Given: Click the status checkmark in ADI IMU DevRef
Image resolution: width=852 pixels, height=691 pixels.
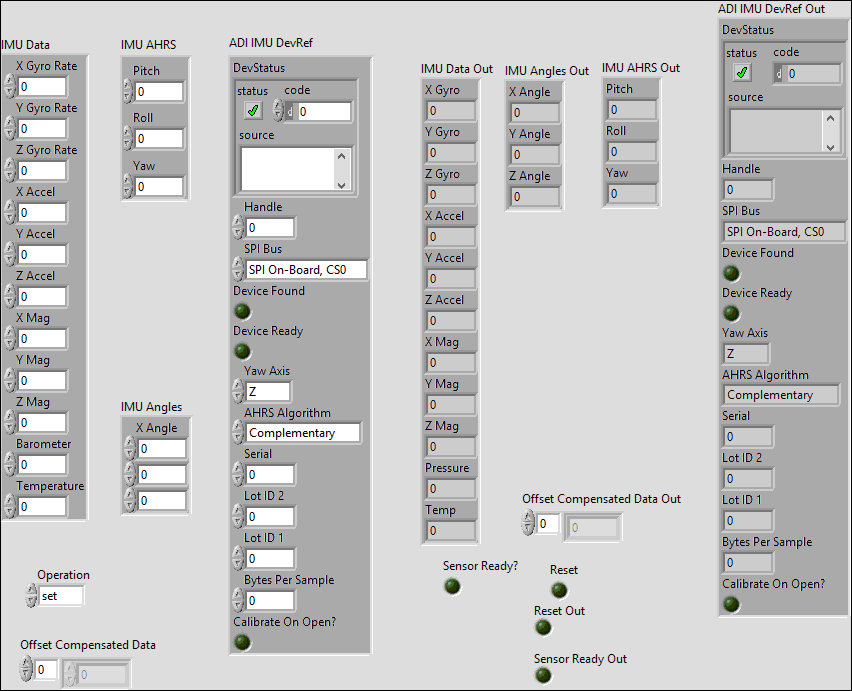Looking at the screenshot, I should click(x=253, y=111).
